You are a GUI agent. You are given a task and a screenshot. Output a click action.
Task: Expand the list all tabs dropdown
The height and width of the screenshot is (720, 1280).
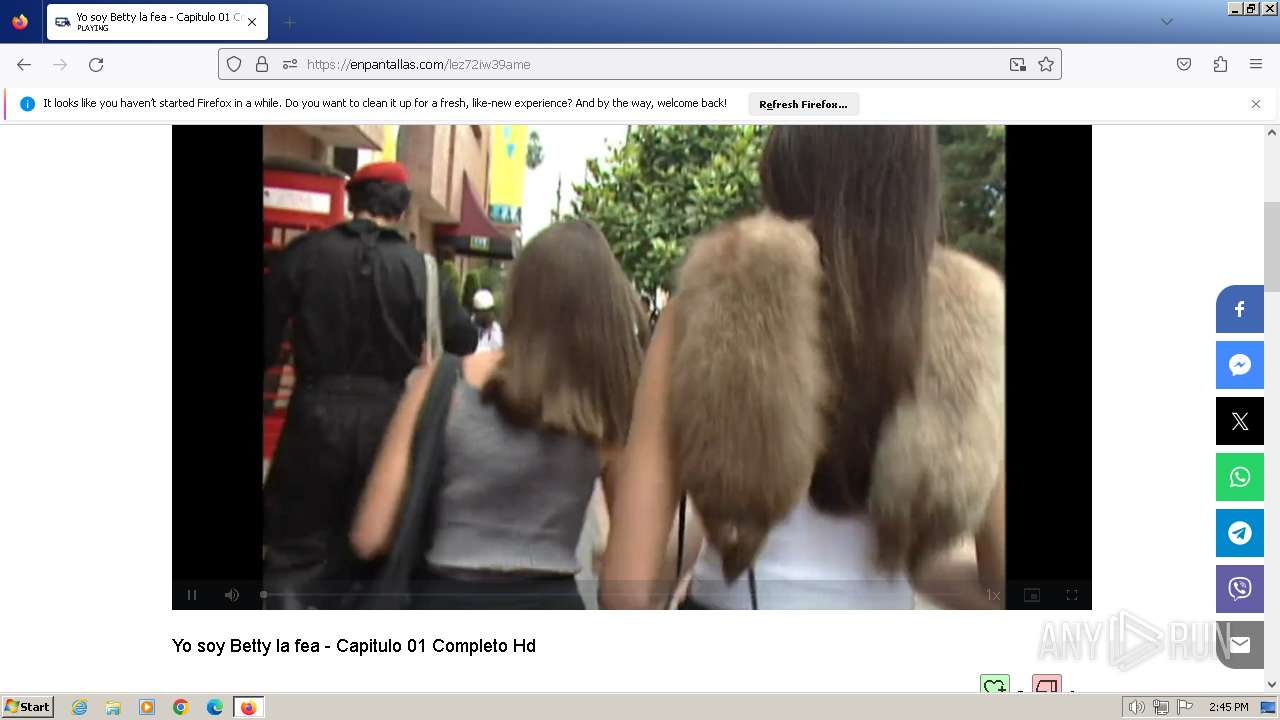coord(1166,22)
